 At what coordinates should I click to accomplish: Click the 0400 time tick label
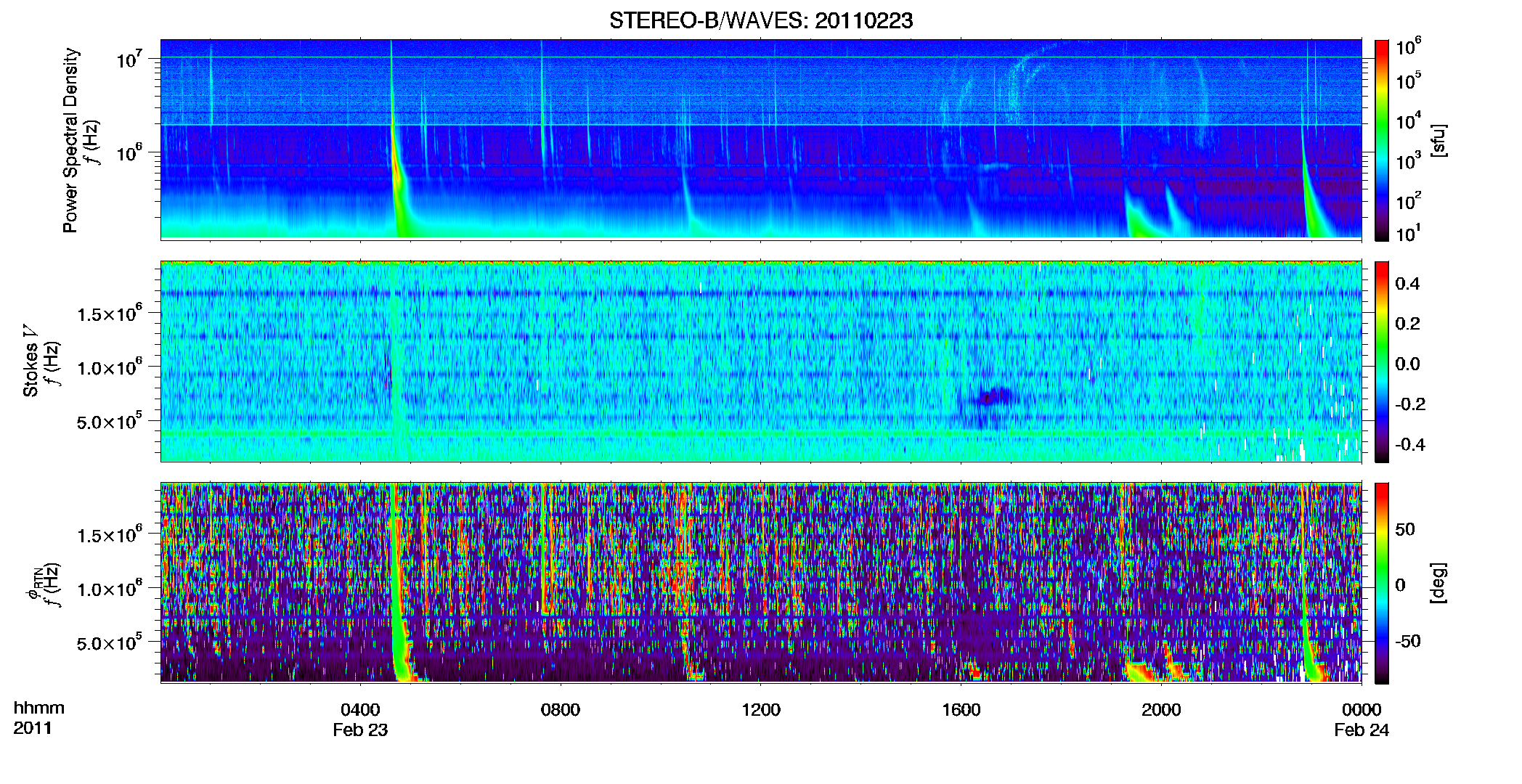[x=360, y=710]
